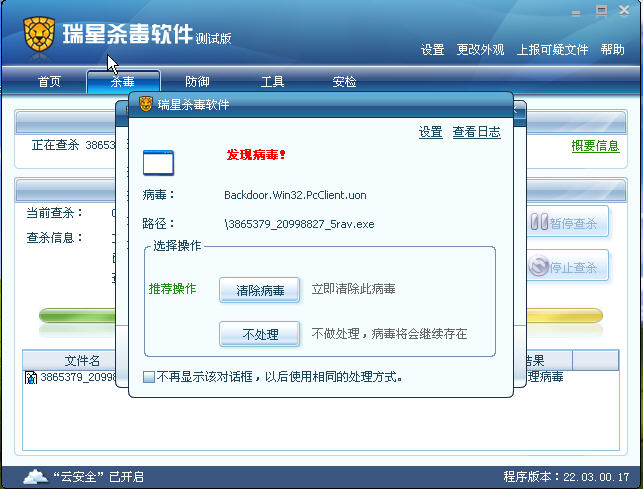Click the 清除病毒 button
643x489 pixels.
260,290
